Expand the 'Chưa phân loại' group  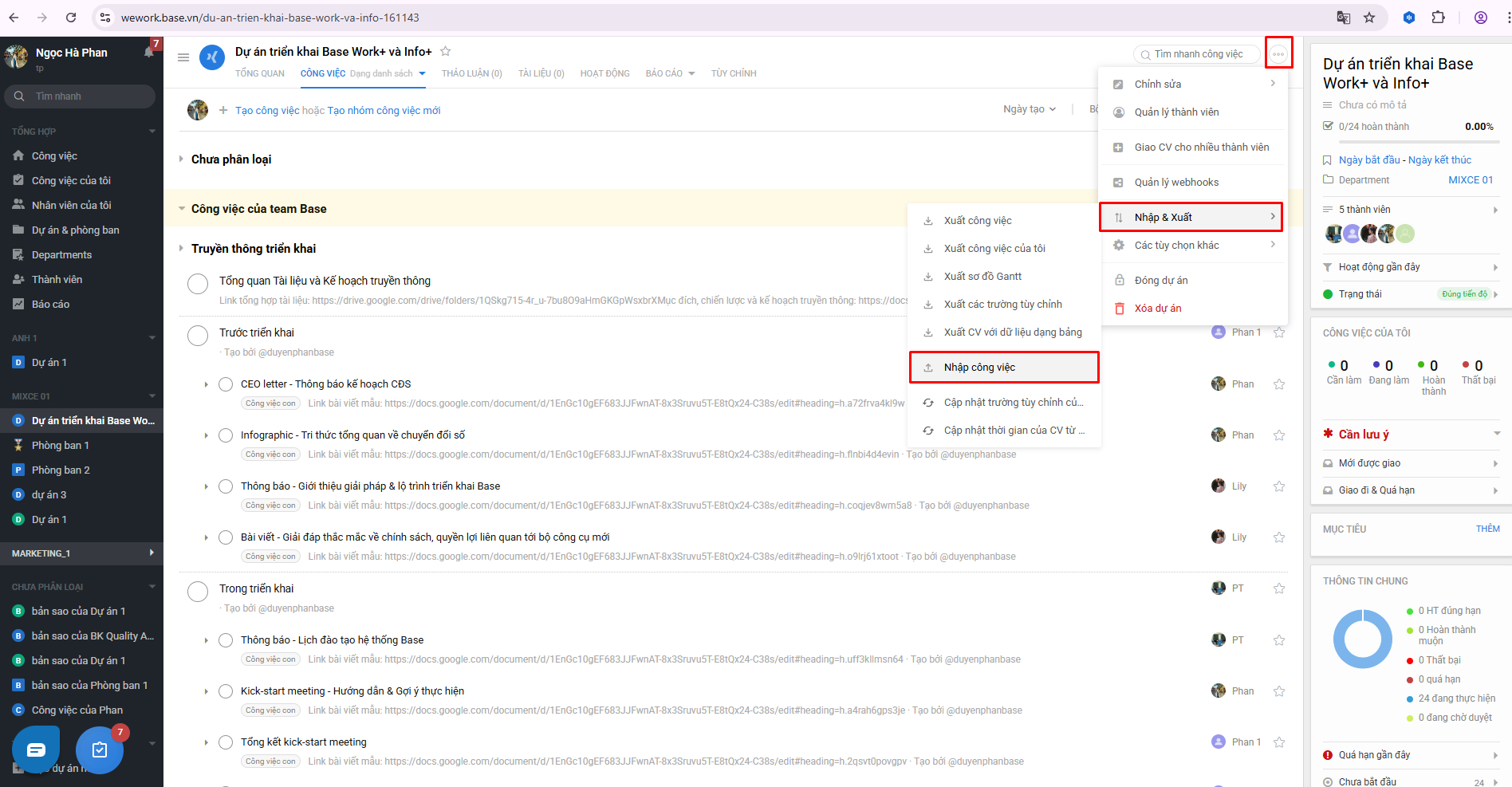point(181,159)
